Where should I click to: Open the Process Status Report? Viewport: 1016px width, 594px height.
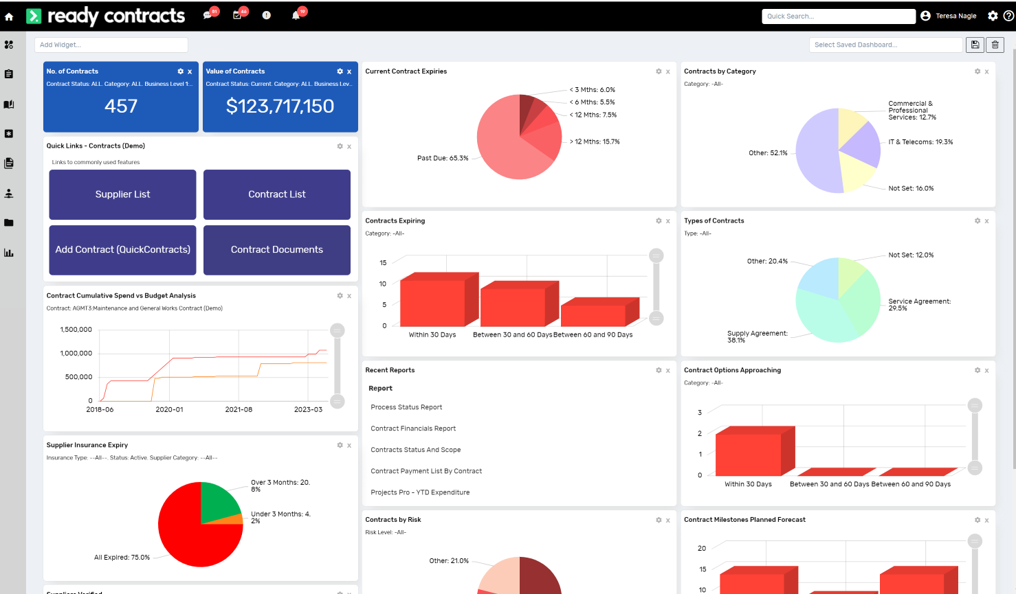[406, 407]
